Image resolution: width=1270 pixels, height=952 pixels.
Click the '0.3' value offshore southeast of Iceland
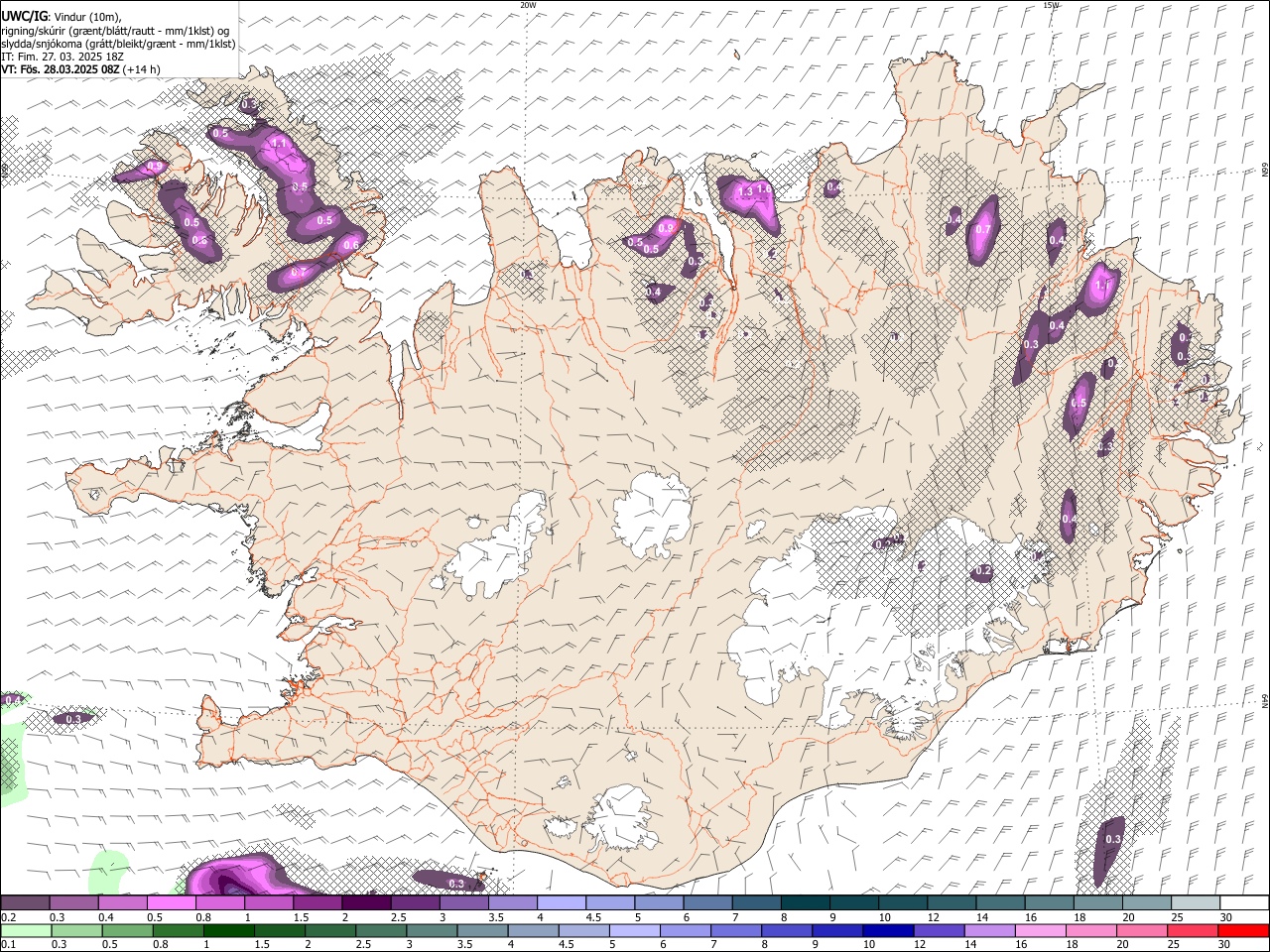pyautogui.click(x=1113, y=839)
